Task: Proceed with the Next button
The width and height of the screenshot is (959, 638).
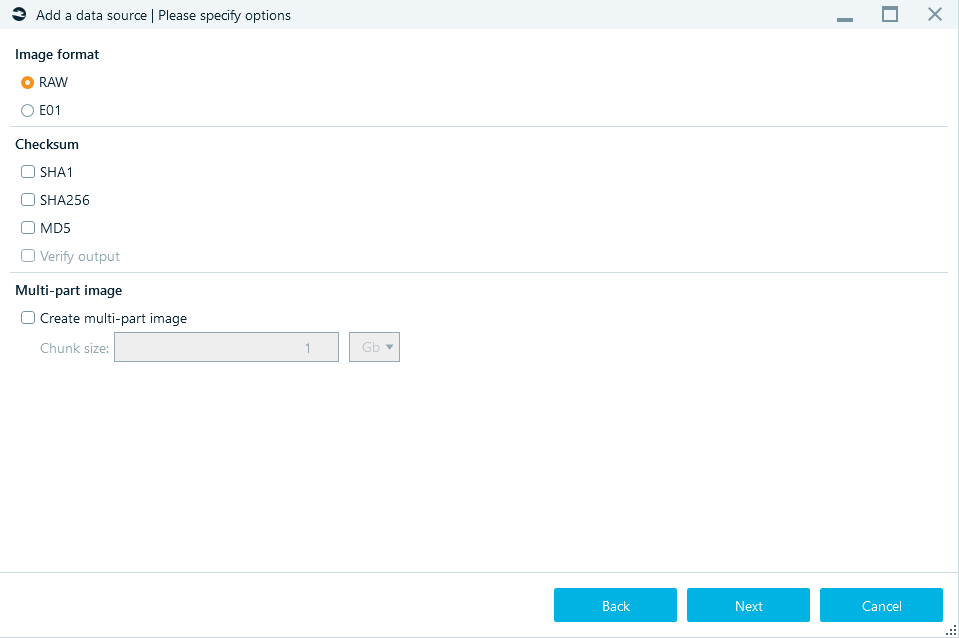Action: (749, 606)
